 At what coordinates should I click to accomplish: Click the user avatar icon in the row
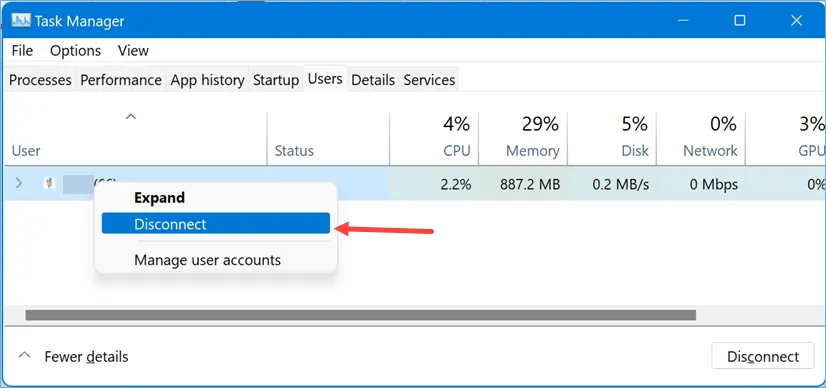(49, 184)
